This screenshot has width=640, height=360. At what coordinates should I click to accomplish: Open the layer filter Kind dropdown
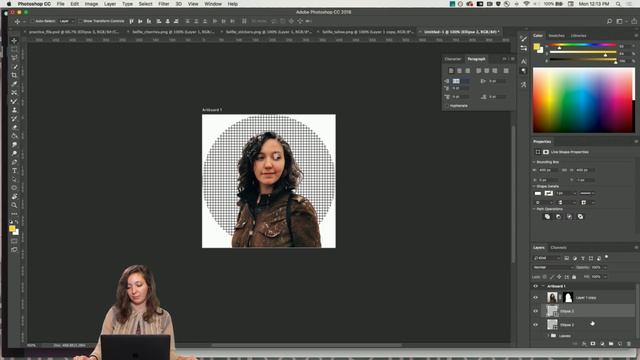point(547,258)
